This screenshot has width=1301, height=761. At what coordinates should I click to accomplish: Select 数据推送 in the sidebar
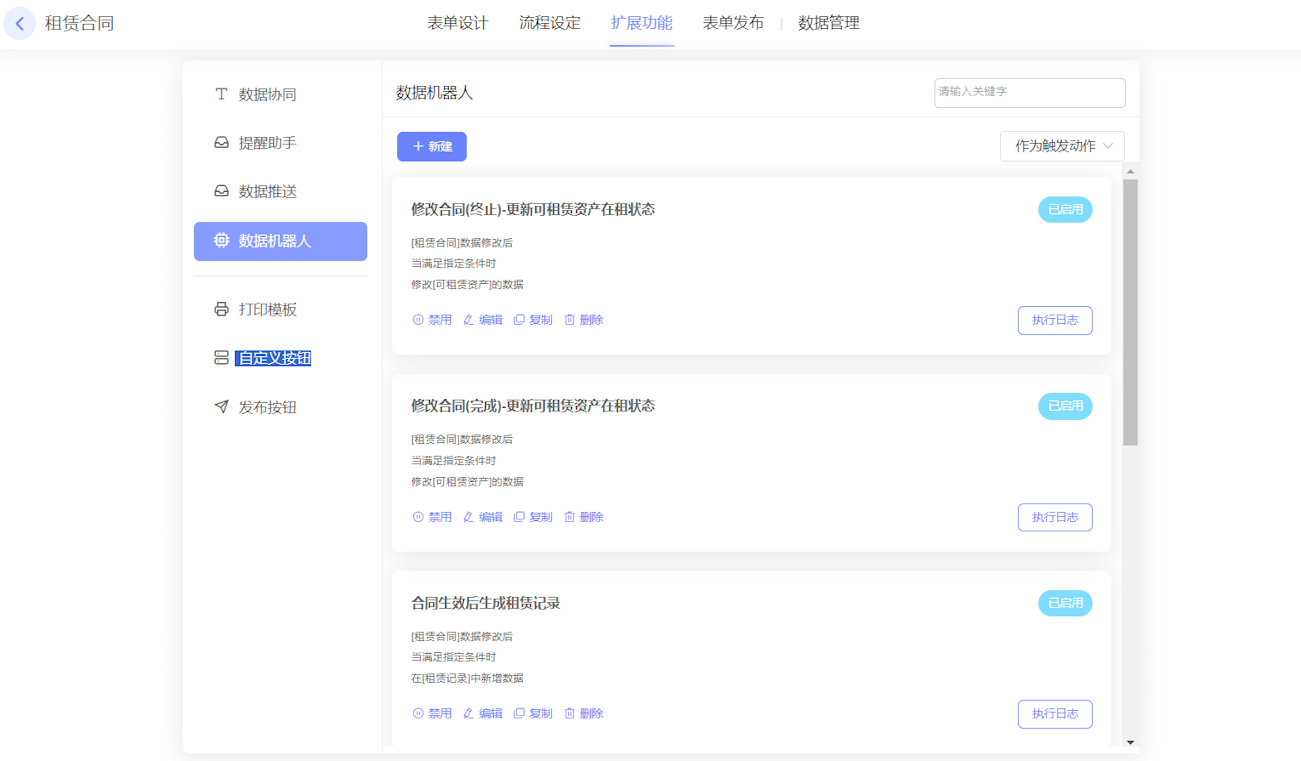tap(267, 191)
